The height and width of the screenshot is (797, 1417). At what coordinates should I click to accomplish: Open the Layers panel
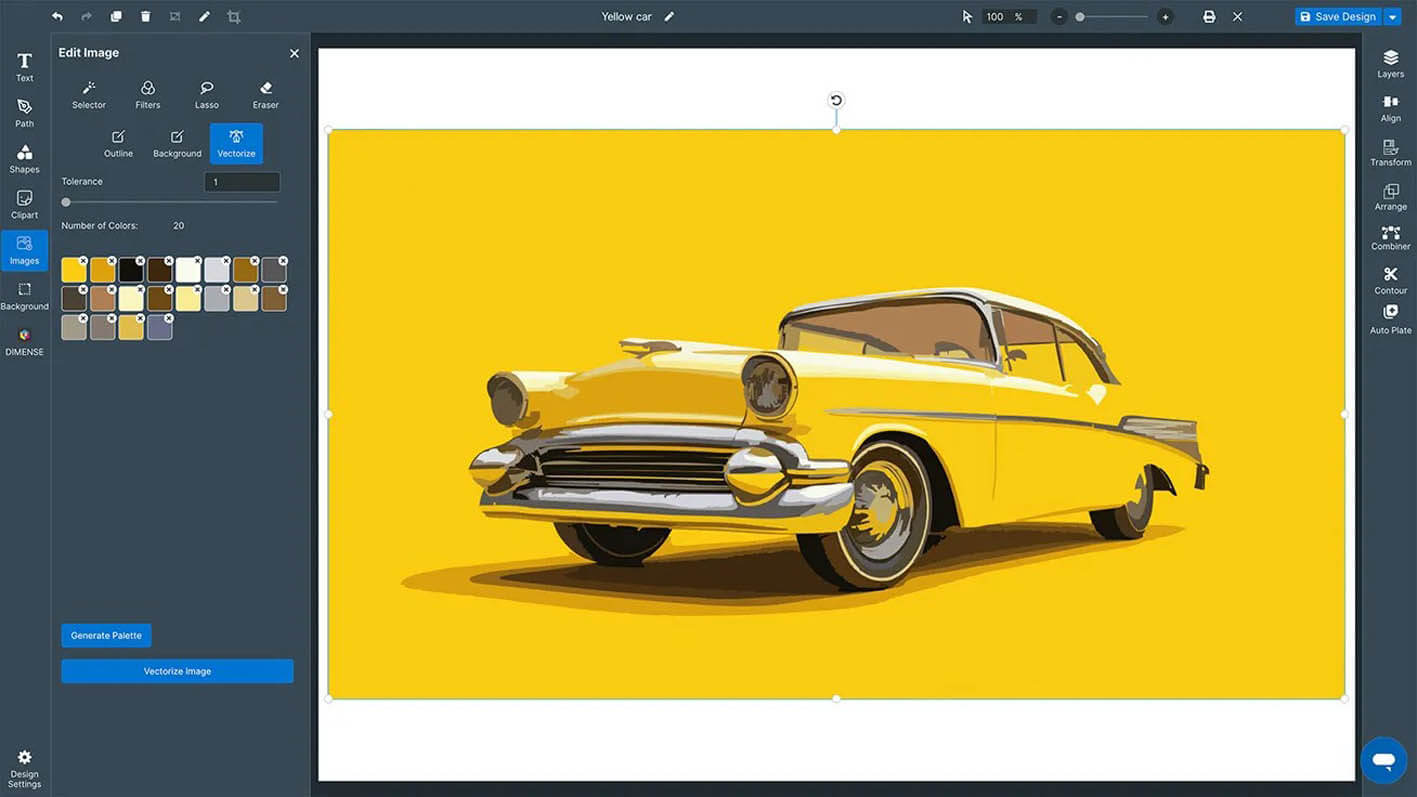[1390, 64]
